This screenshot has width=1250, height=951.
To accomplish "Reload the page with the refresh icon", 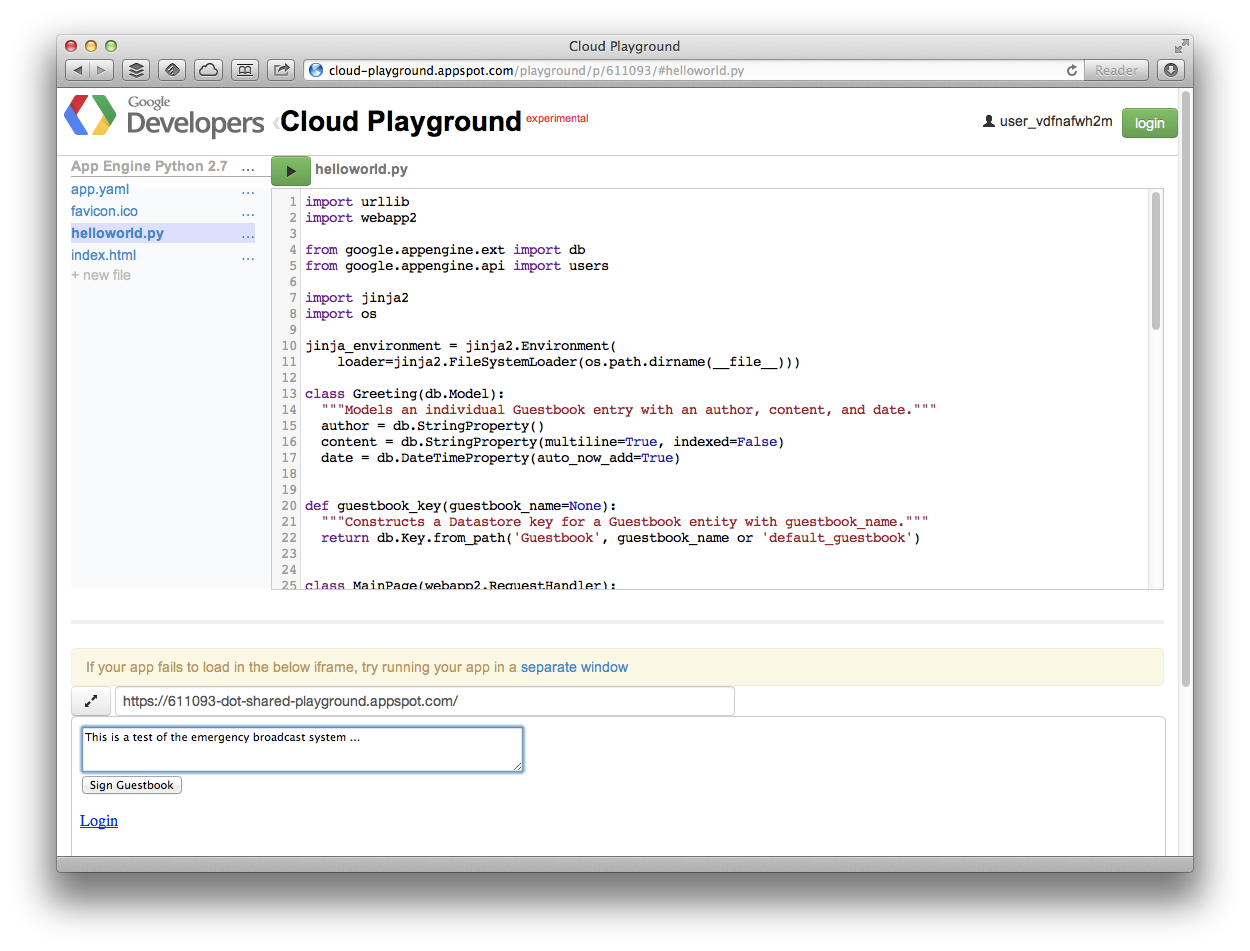I will 1072,71.
